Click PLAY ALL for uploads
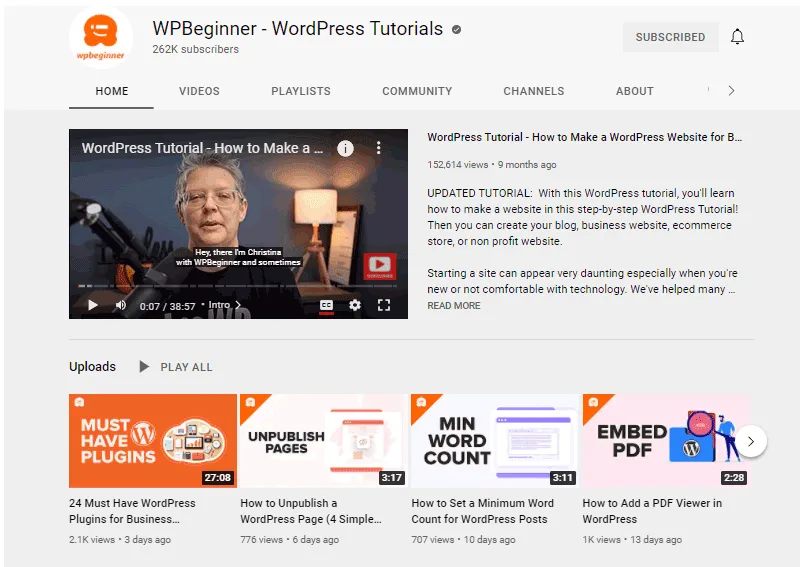This screenshot has width=800, height=567. [176, 367]
